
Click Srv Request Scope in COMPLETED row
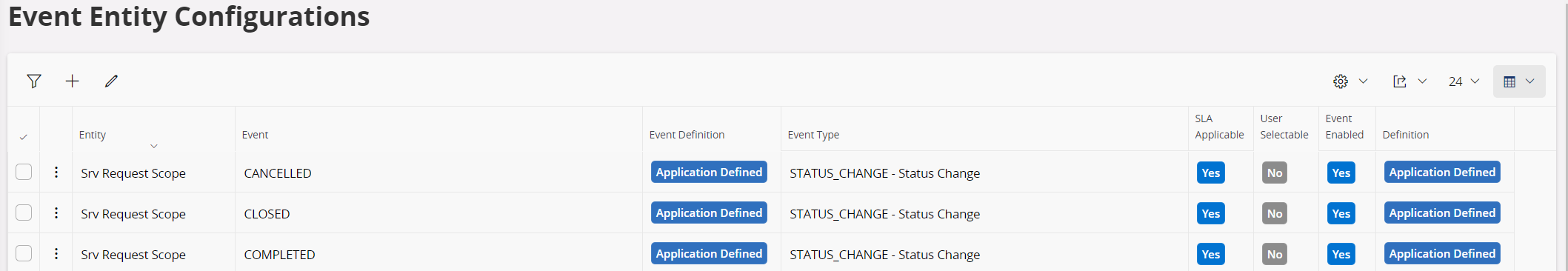point(133,255)
